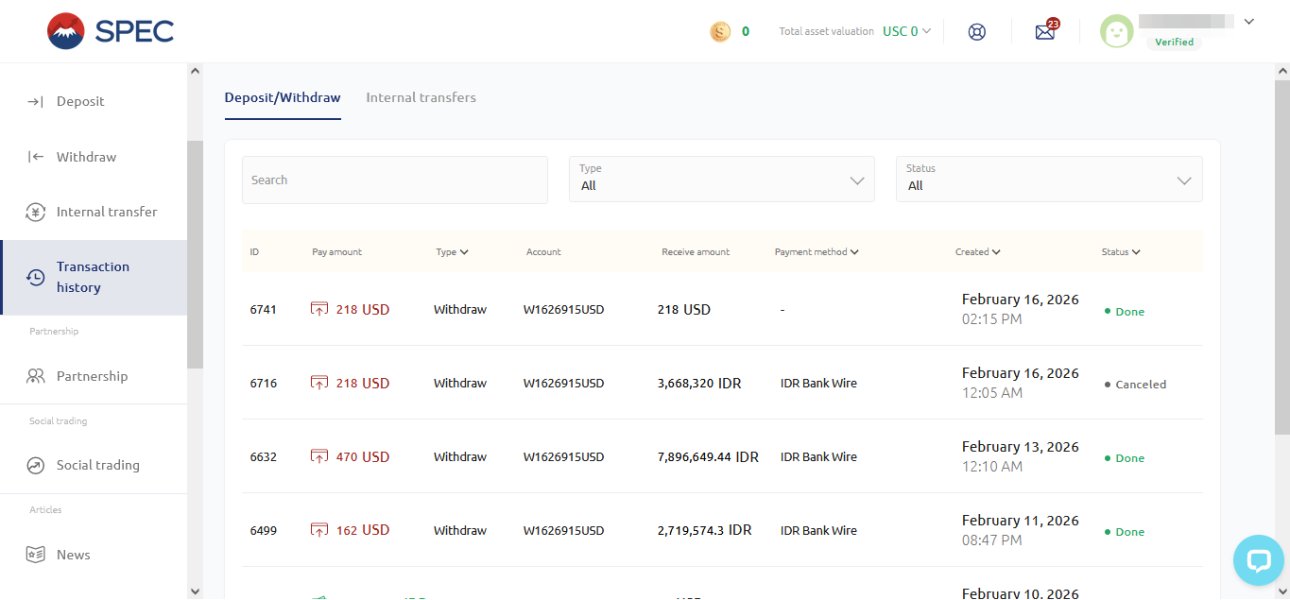Expand the Status filter dropdown

(1048, 180)
